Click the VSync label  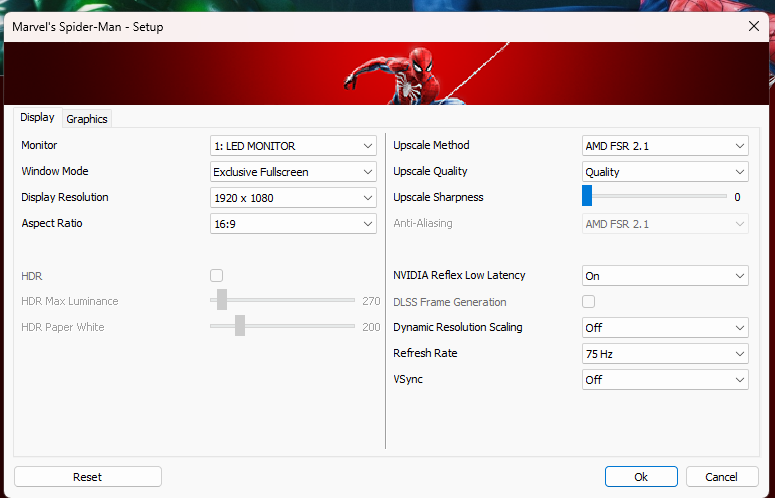pos(408,379)
